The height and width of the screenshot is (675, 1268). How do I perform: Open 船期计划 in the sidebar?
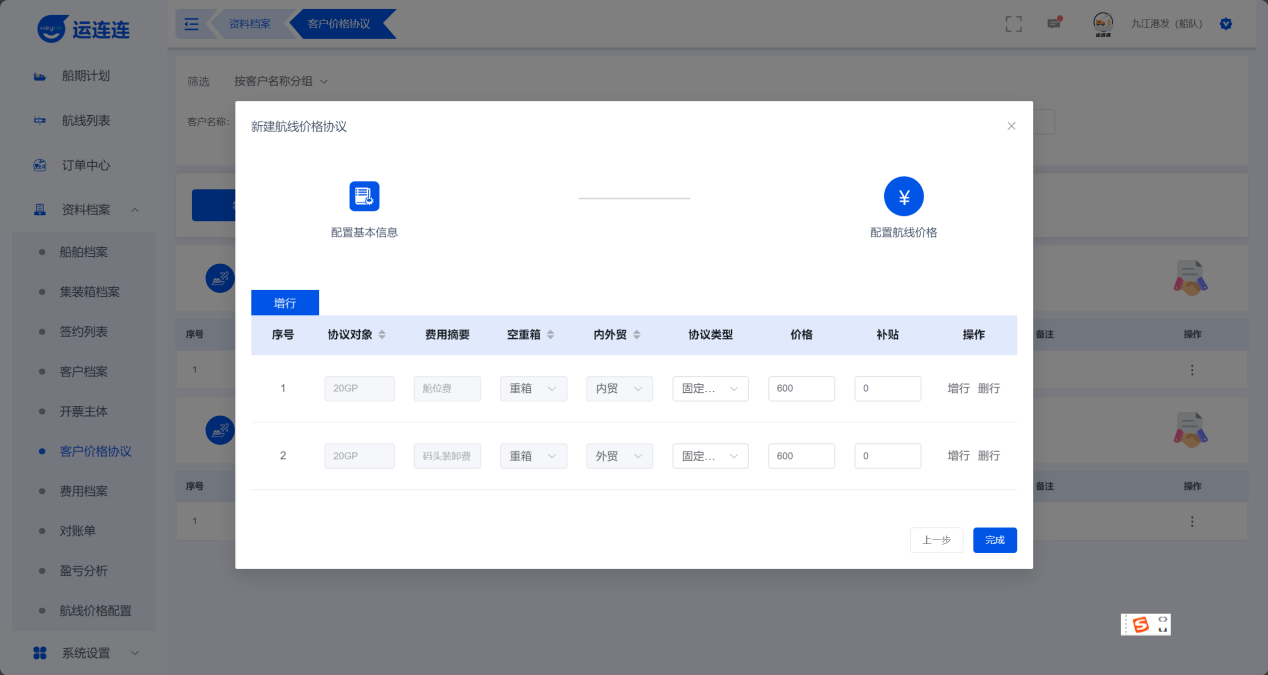(85, 76)
